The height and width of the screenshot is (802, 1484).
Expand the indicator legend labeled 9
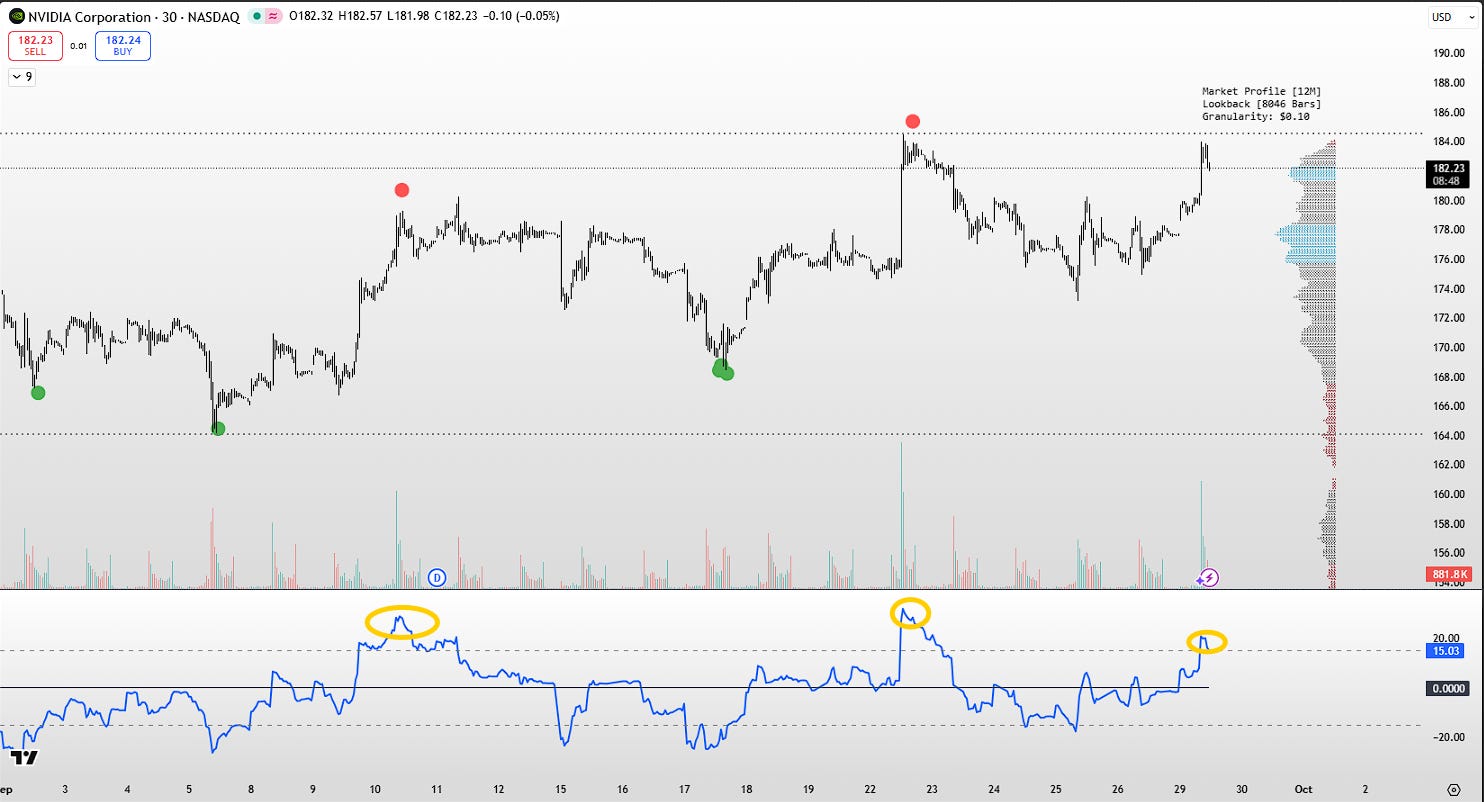coord(21,76)
